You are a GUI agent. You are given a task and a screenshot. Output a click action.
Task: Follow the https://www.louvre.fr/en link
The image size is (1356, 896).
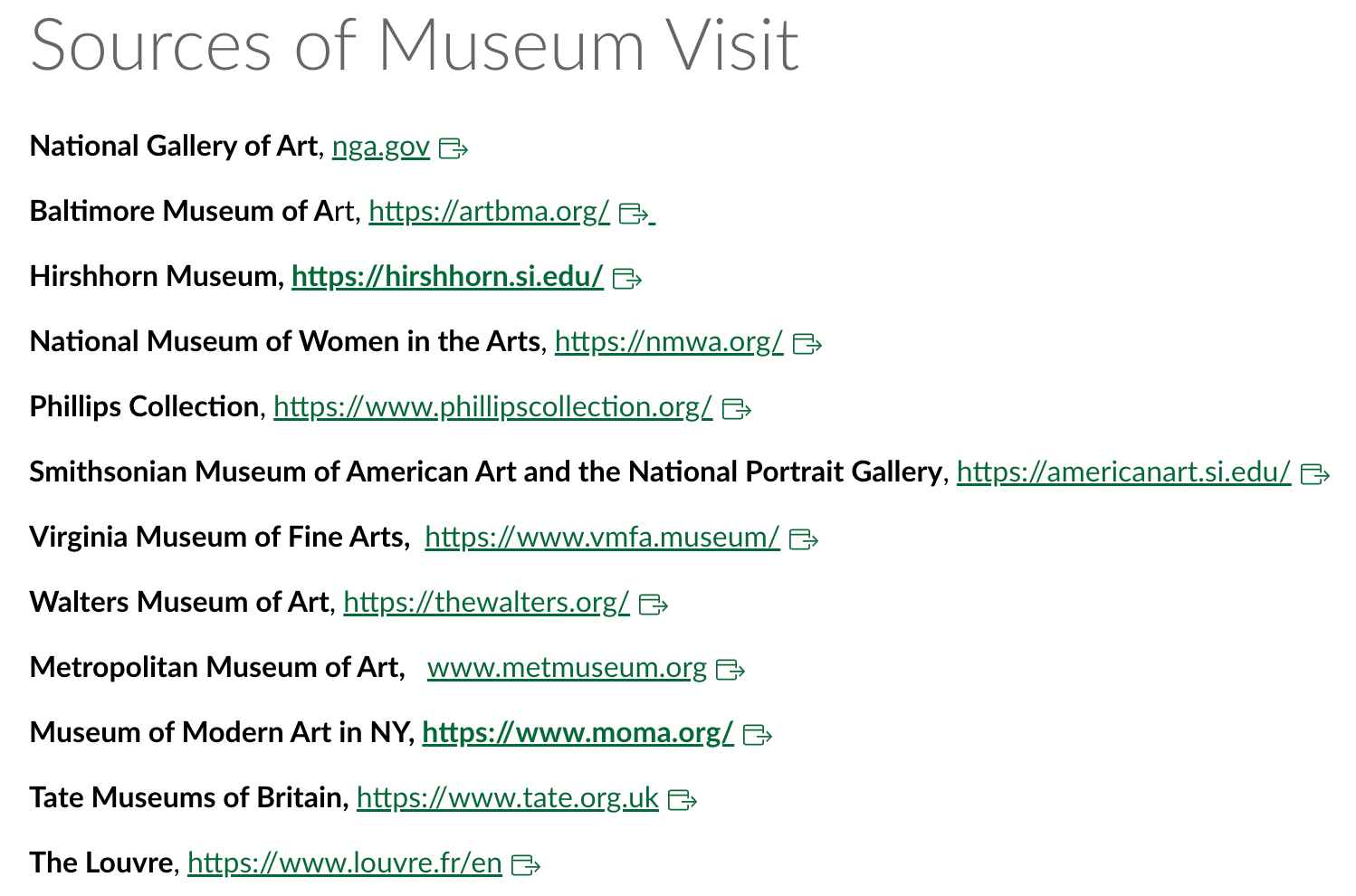click(x=345, y=863)
